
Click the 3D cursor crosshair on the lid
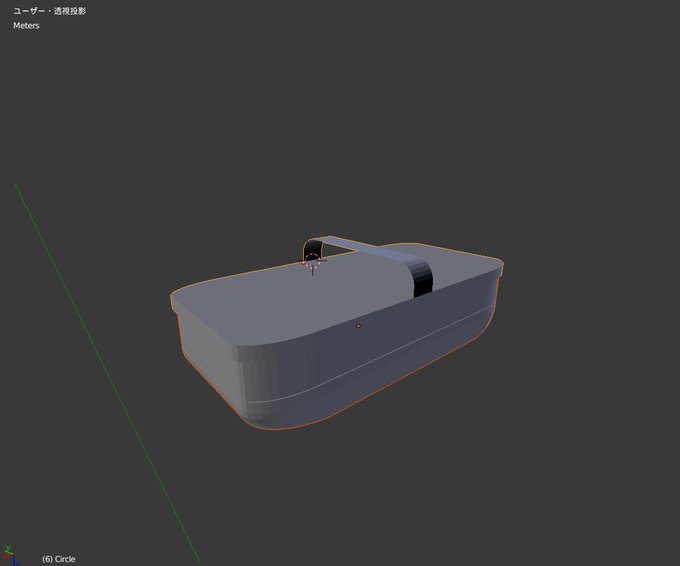point(312,262)
